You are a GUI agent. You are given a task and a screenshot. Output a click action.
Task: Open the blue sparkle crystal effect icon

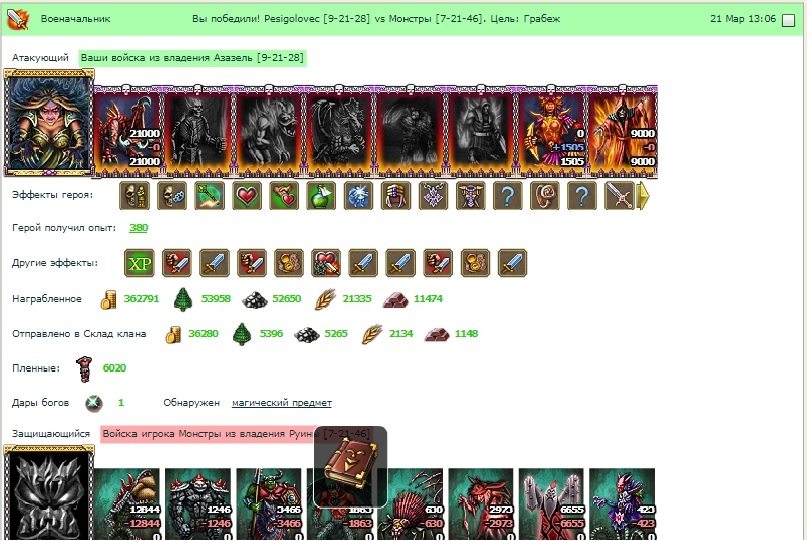click(x=358, y=196)
